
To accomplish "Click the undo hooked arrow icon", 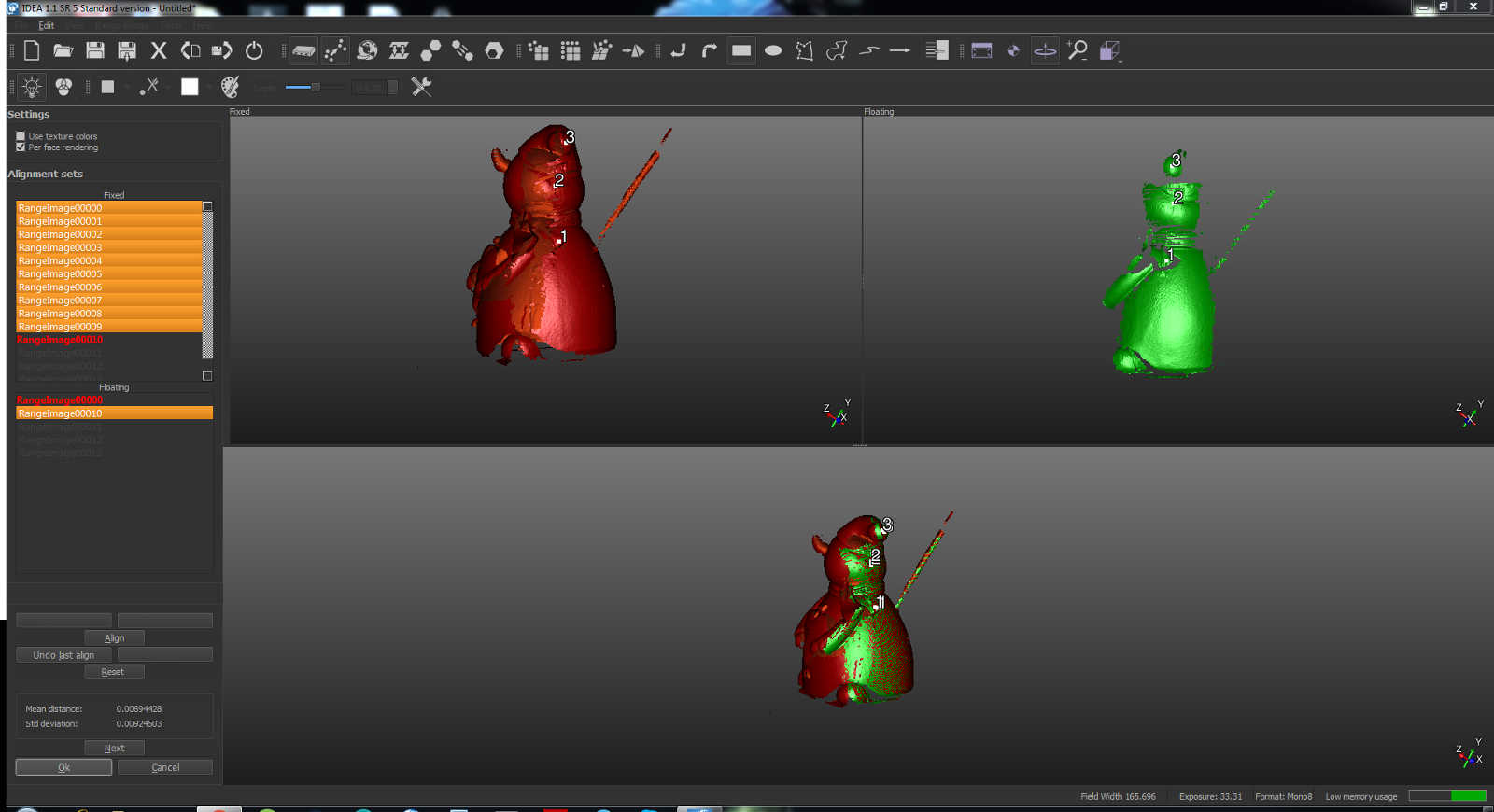I will [678, 50].
